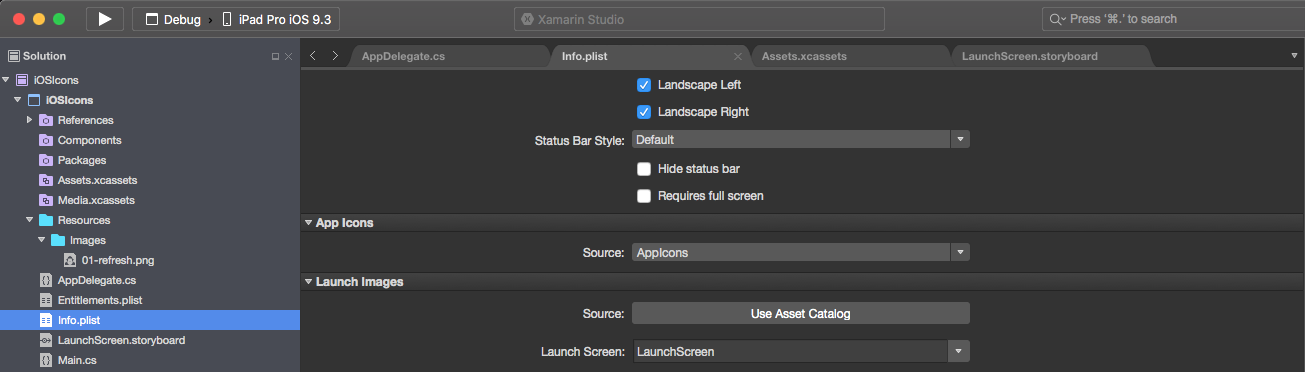
Task: Click the Xamarin Studio status bar
Action: point(700,19)
